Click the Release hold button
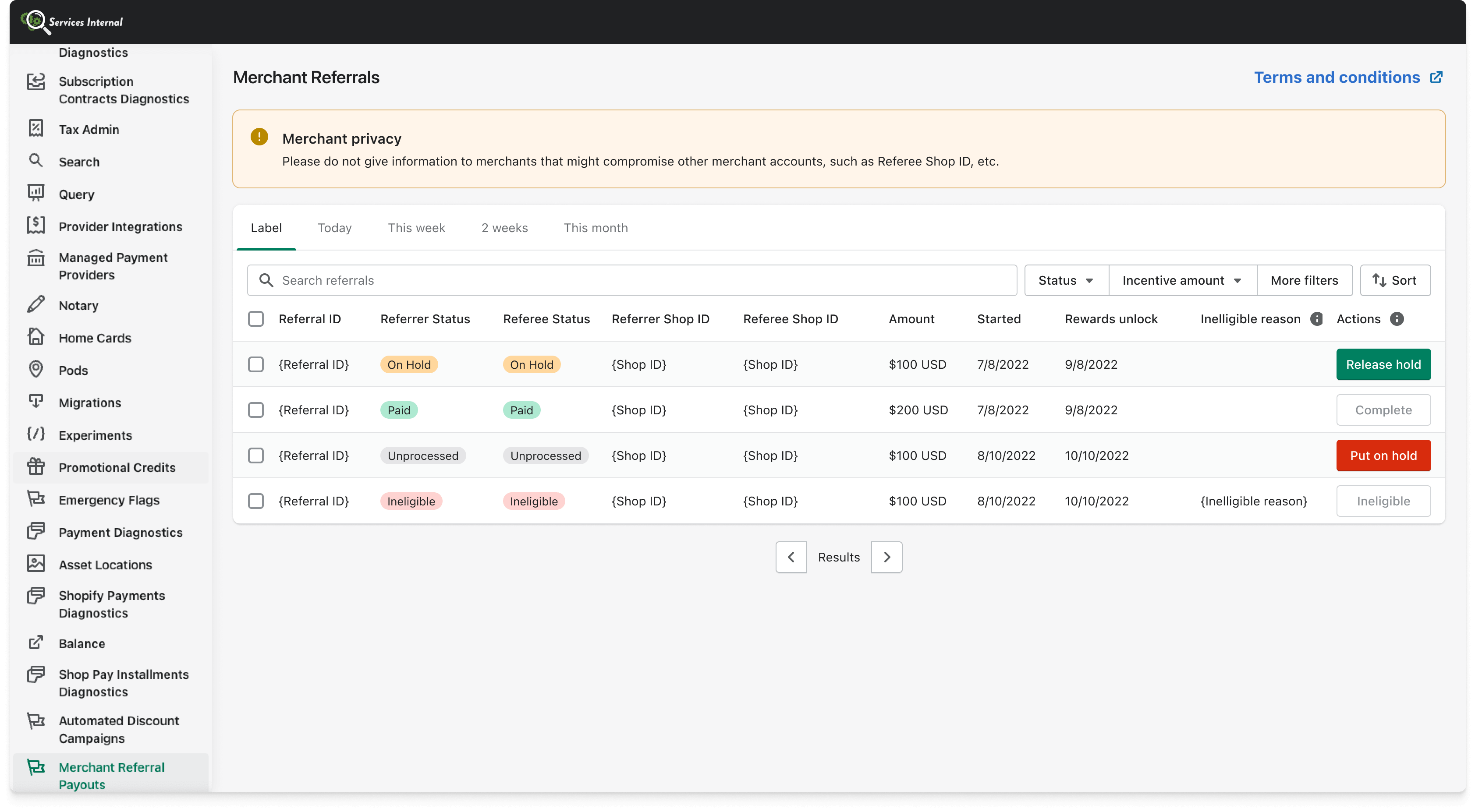 1383,364
